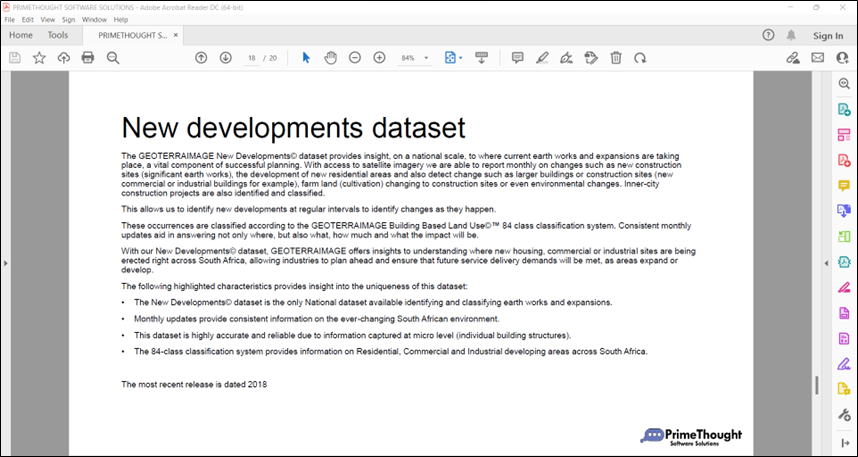Save the file with the floppy icon
This screenshot has width=858, height=457.
[15, 57]
